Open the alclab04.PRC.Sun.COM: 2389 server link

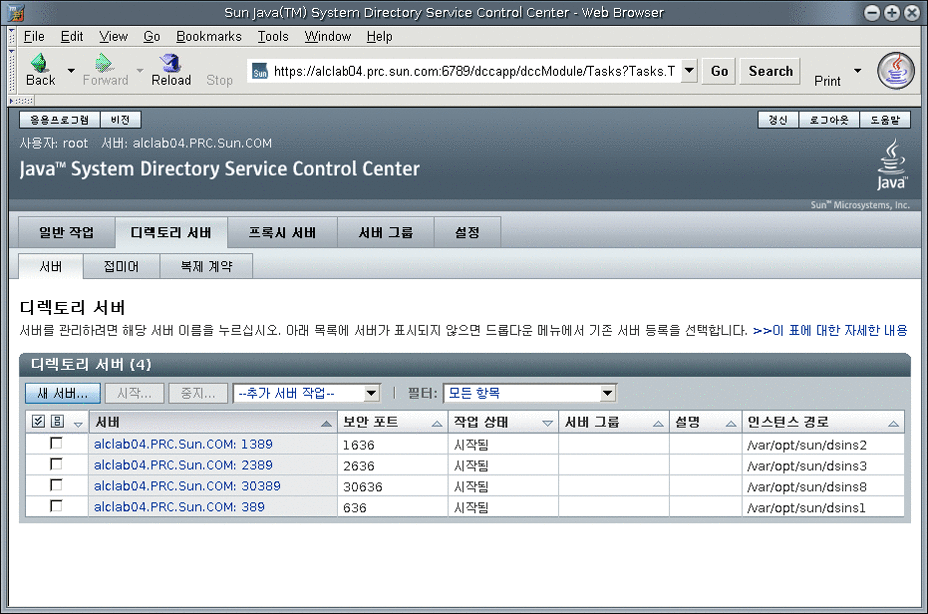point(183,465)
